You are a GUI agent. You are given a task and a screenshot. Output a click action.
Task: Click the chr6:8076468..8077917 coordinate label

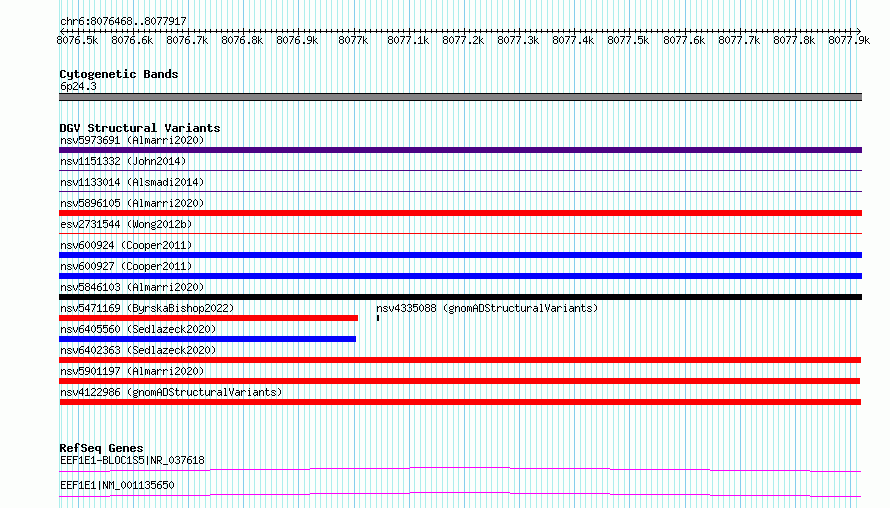pos(123,21)
